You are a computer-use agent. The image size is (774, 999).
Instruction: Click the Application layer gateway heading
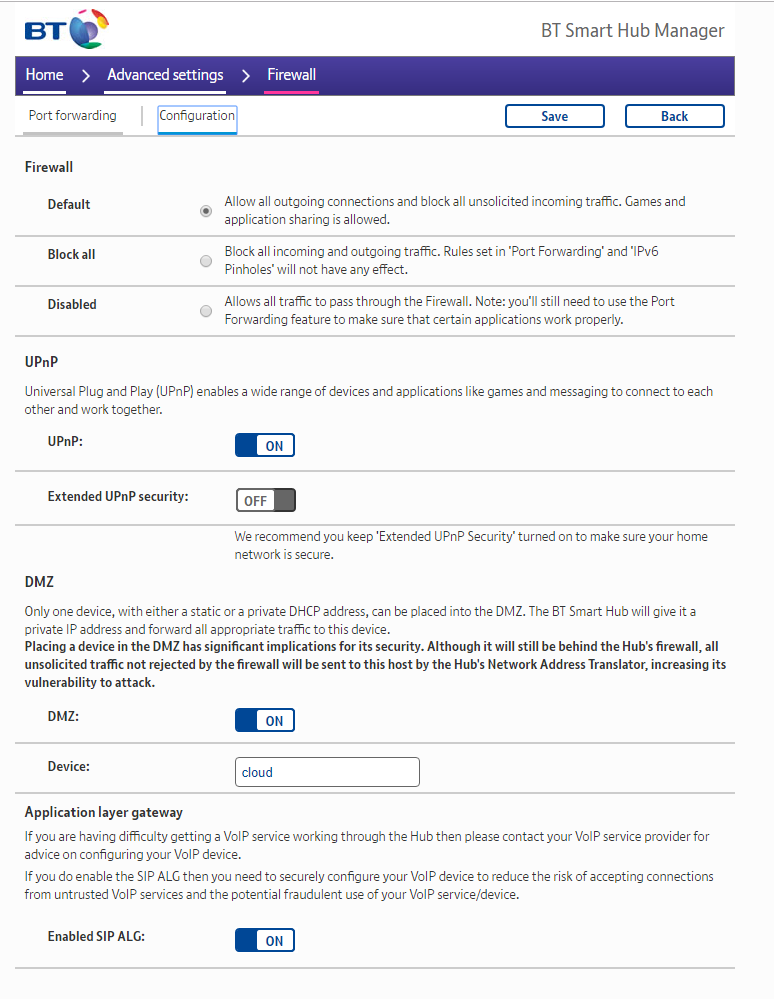coord(104,812)
